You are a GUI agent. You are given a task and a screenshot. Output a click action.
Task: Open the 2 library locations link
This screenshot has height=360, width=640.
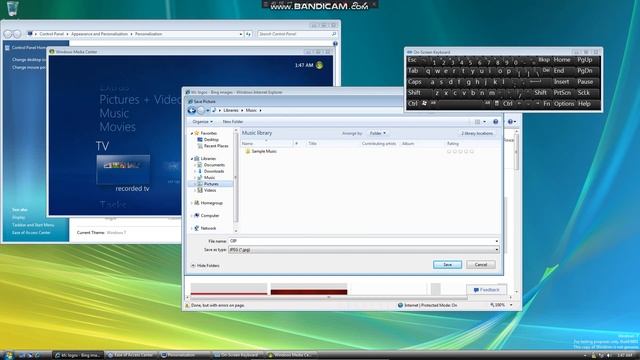coord(477,133)
